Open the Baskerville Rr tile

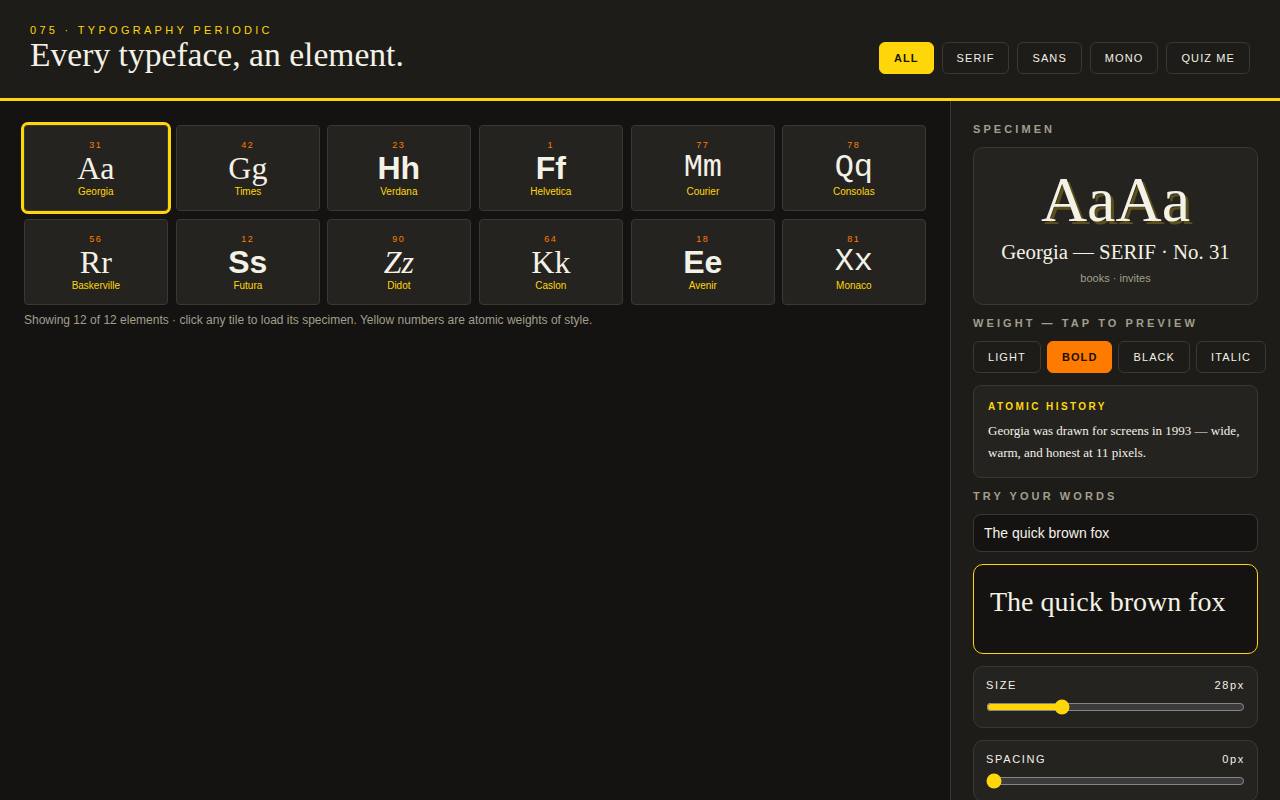coord(96,262)
